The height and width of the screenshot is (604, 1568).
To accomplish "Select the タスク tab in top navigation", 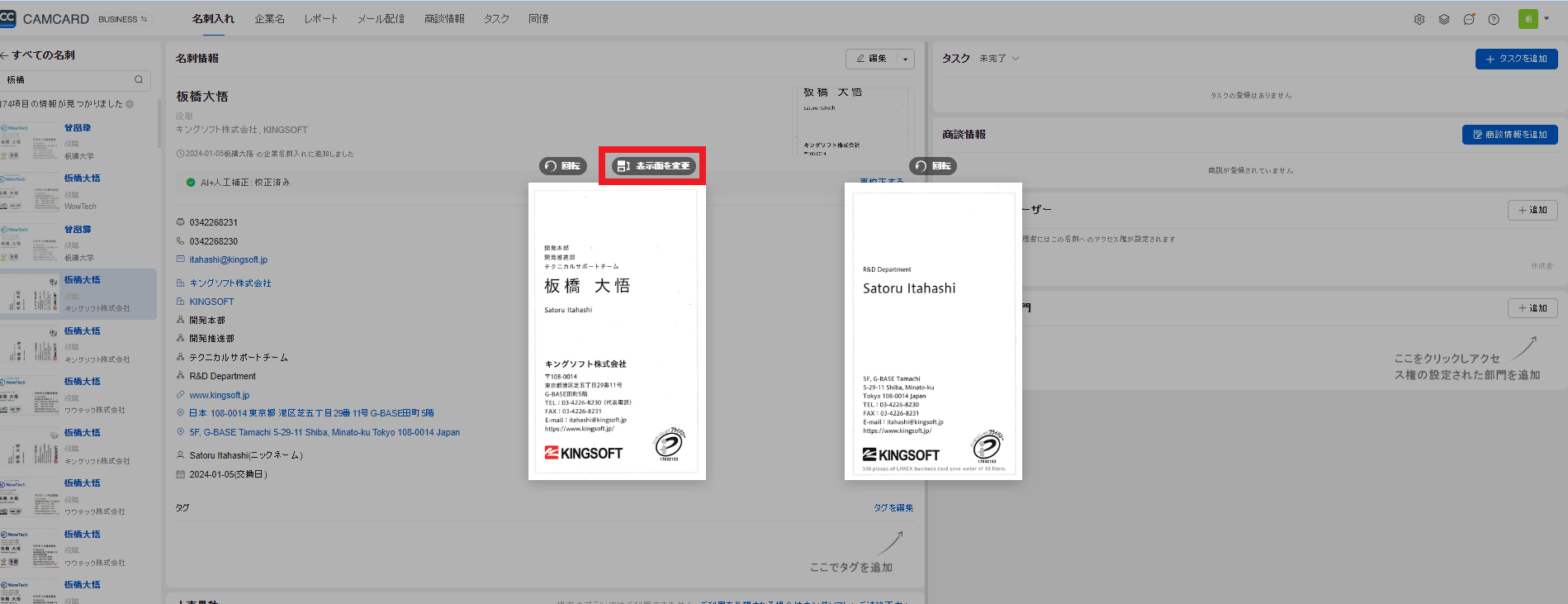I will pos(496,19).
